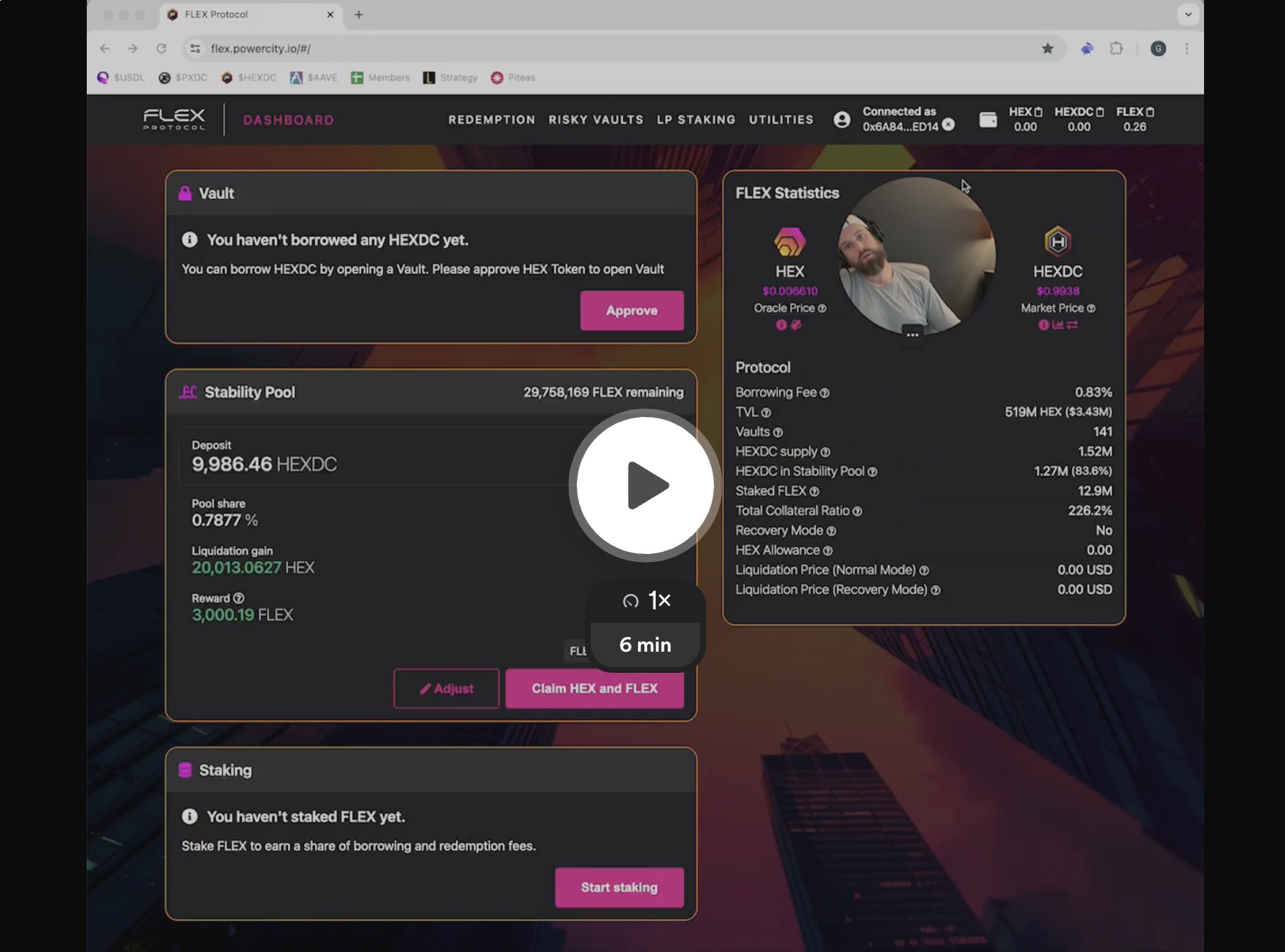Click the FLEX Protocol logo
This screenshot has height=952, width=1285.
[x=174, y=120]
